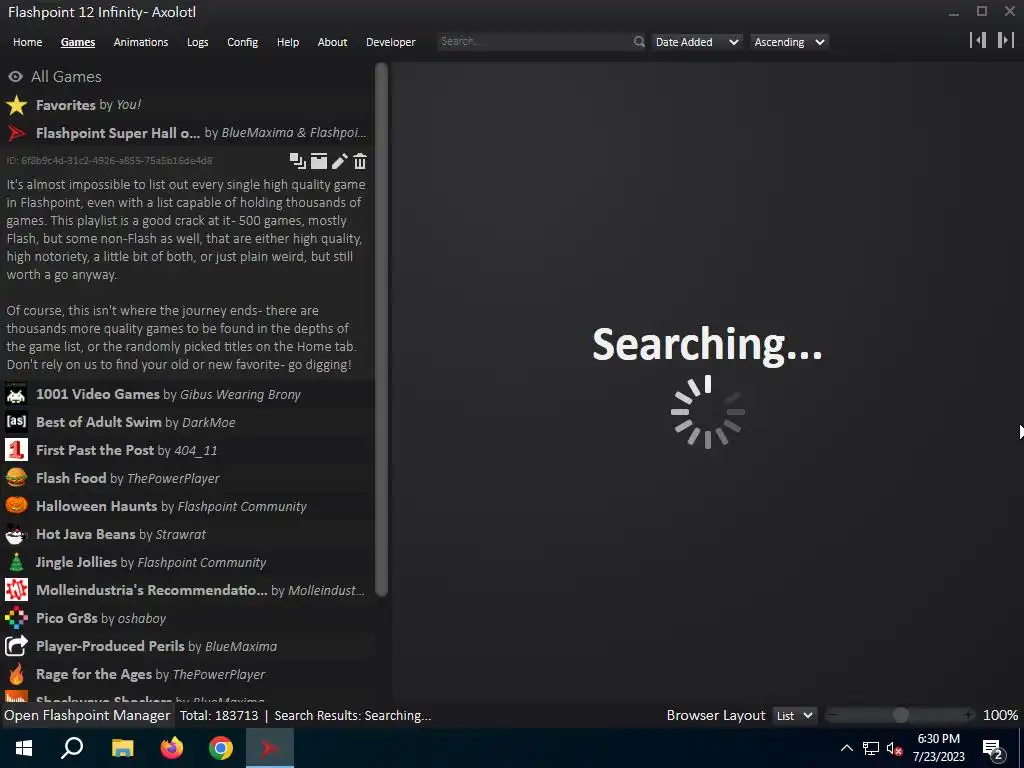Image resolution: width=1024 pixels, height=768 pixels.
Task: Click the zoom slider minus end
Action: pyautogui.click(x=831, y=716)
